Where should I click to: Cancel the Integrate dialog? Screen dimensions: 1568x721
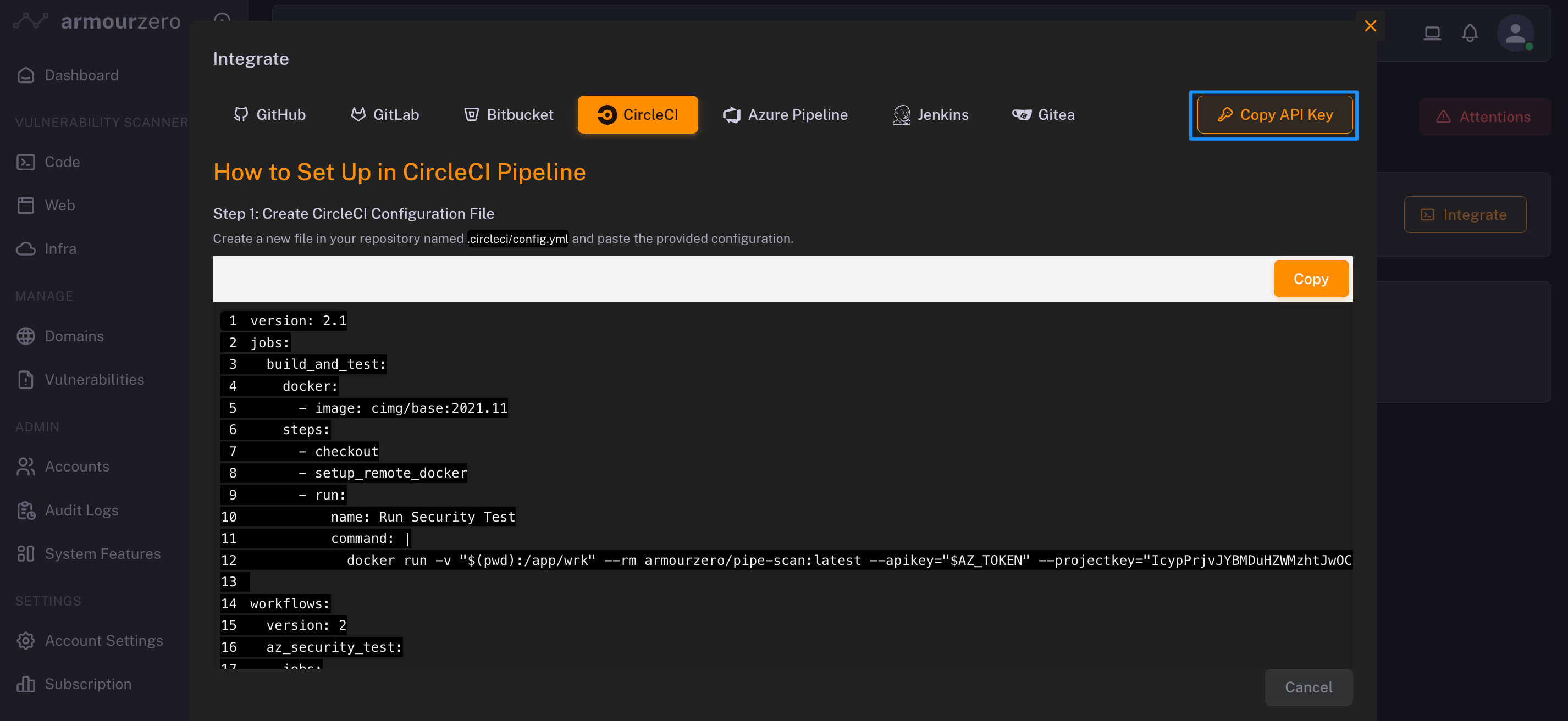pyautogui.click(x=1308, y=687)
